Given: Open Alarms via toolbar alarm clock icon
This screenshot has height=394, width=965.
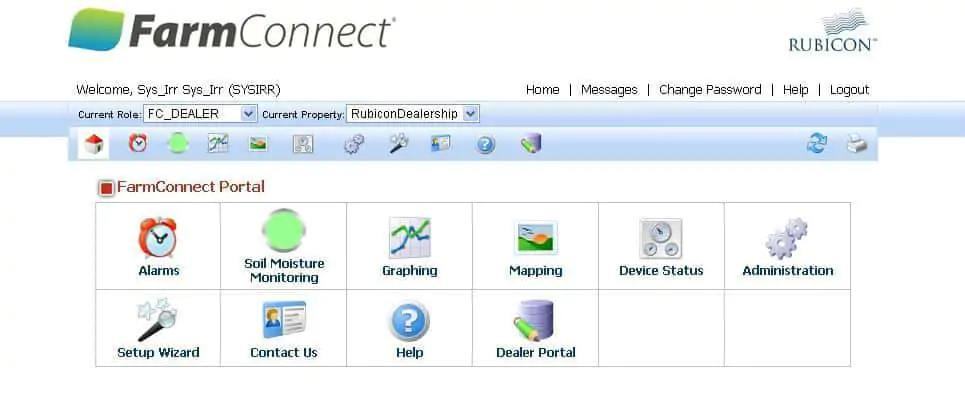Looking at the screenshot, I should point(138,143).
